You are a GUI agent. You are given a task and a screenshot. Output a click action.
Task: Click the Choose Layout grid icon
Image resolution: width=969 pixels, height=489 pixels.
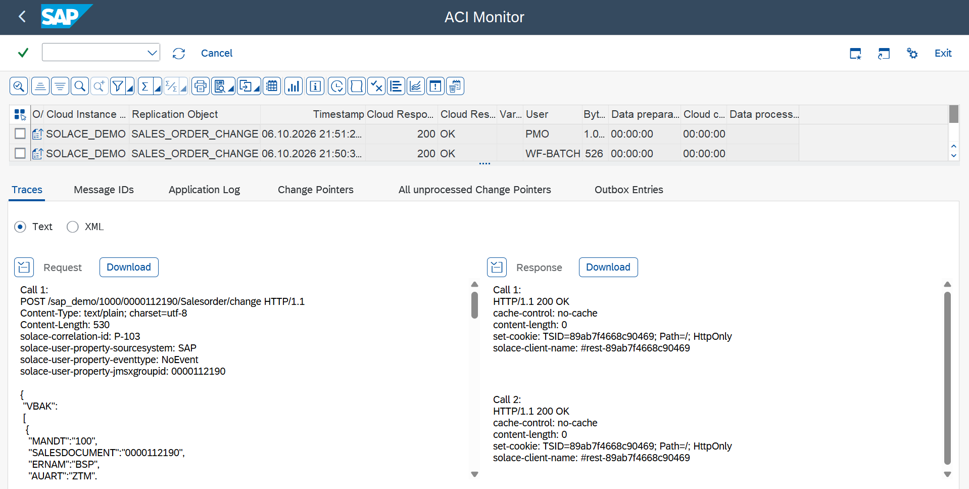pos(271,87)
